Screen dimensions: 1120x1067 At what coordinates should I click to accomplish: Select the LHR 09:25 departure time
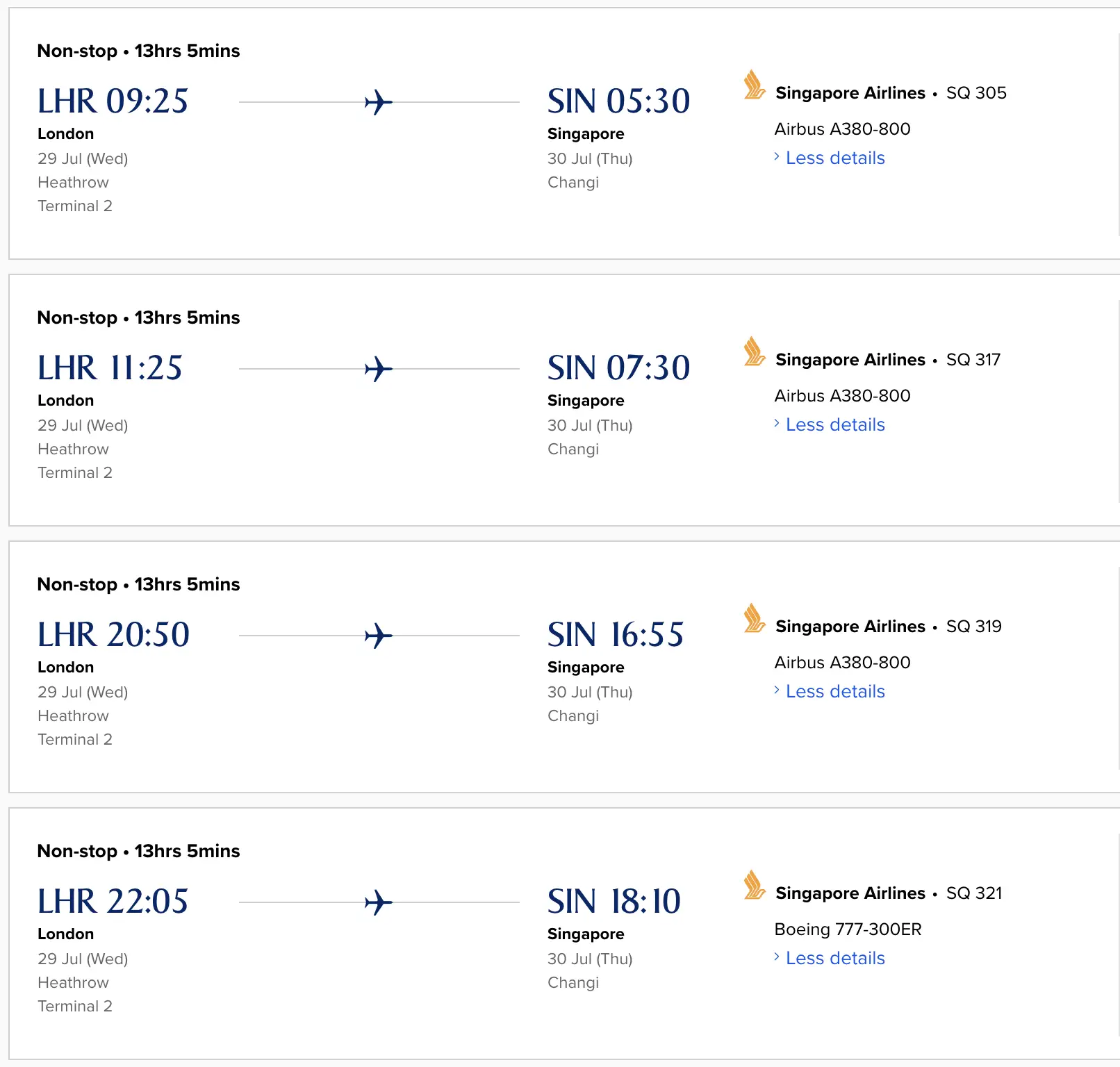(113, 101)
